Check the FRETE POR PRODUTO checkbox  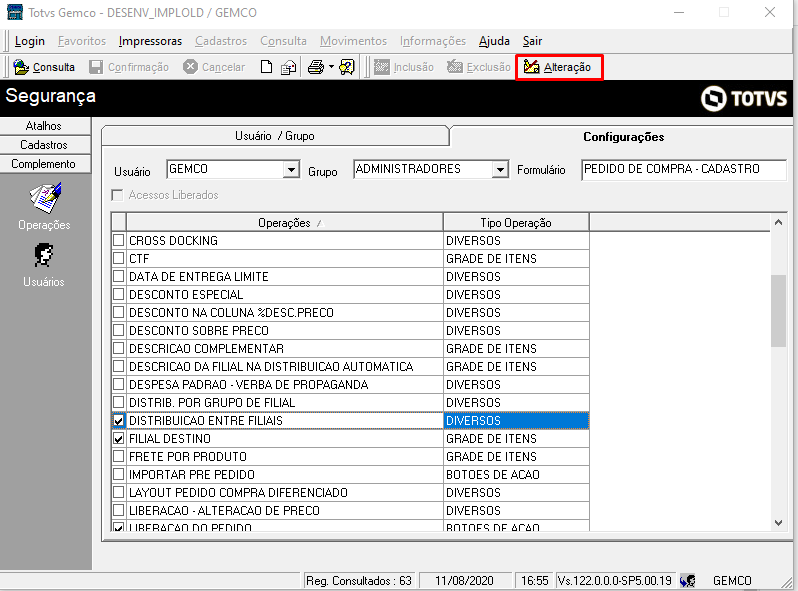[119, 457]
